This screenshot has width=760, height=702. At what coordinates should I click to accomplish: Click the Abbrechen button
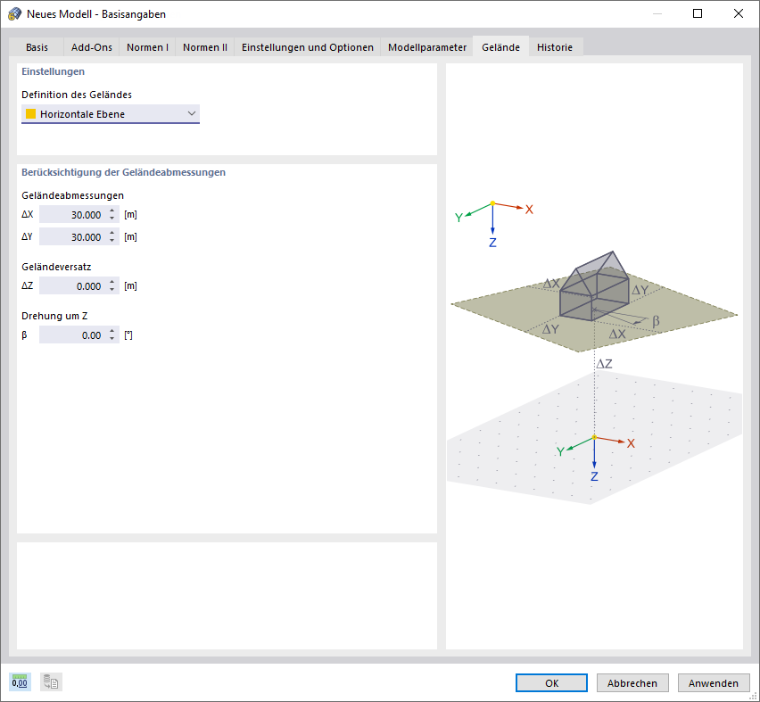[x=633, y=683]
